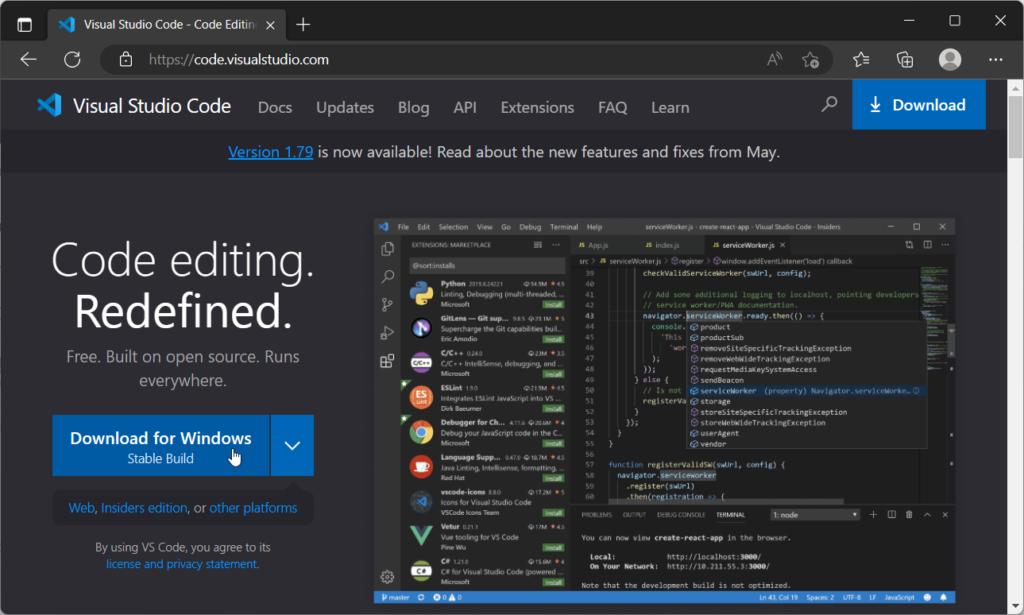
Task: Open a new browser tab
Action: coord(303,25)
